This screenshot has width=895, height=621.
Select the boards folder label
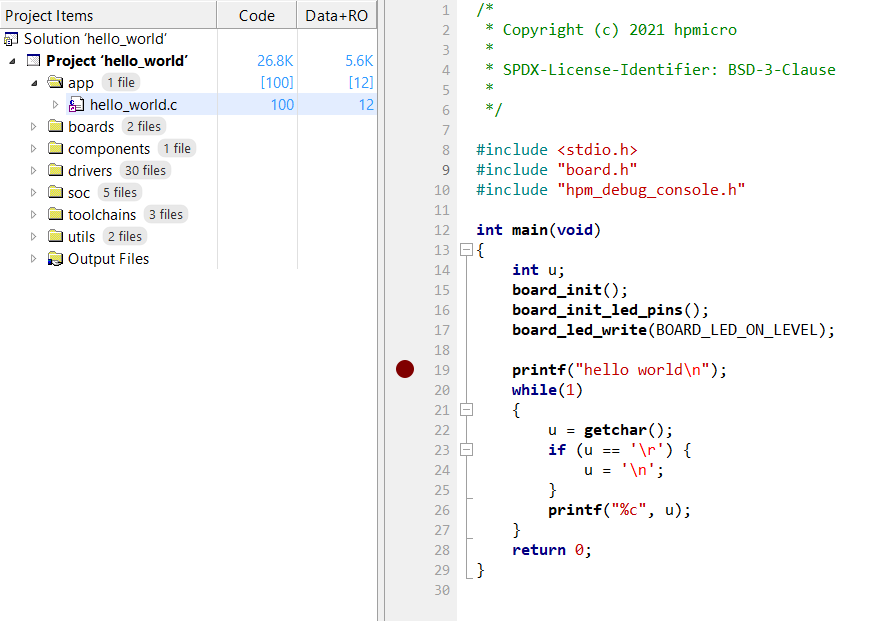point(91,127)
